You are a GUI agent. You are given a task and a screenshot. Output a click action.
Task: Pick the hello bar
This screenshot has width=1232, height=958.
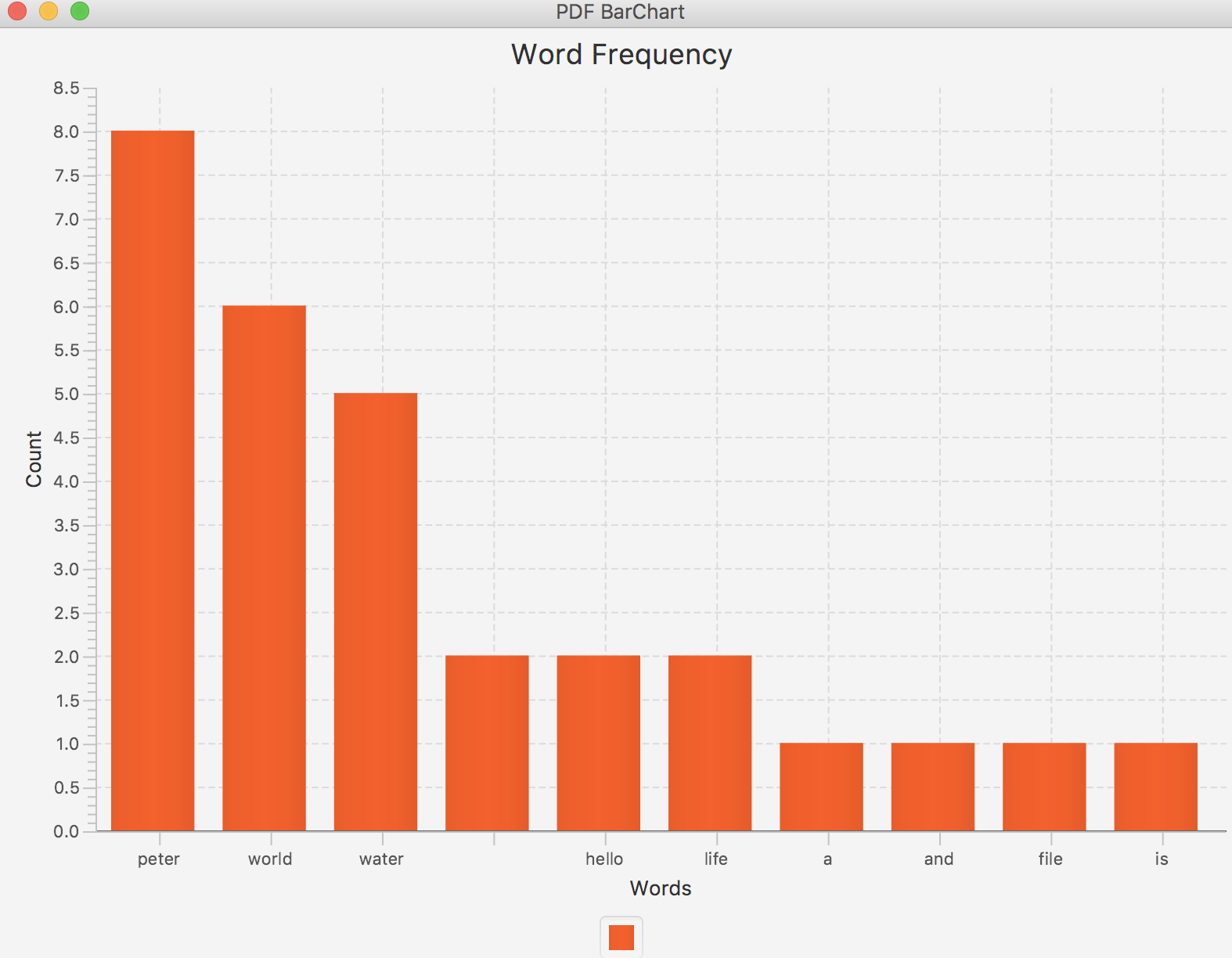click(598, 743)
